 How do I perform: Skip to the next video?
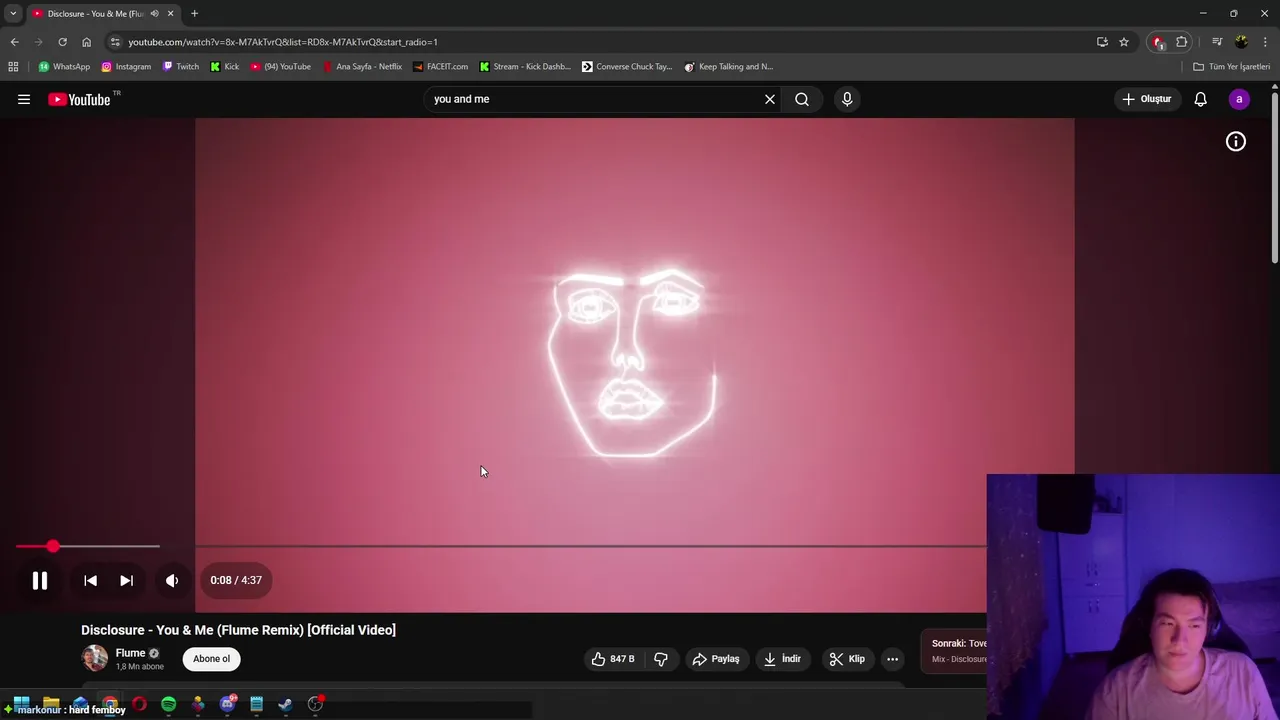pyautogui.click(x=126, y=580)
